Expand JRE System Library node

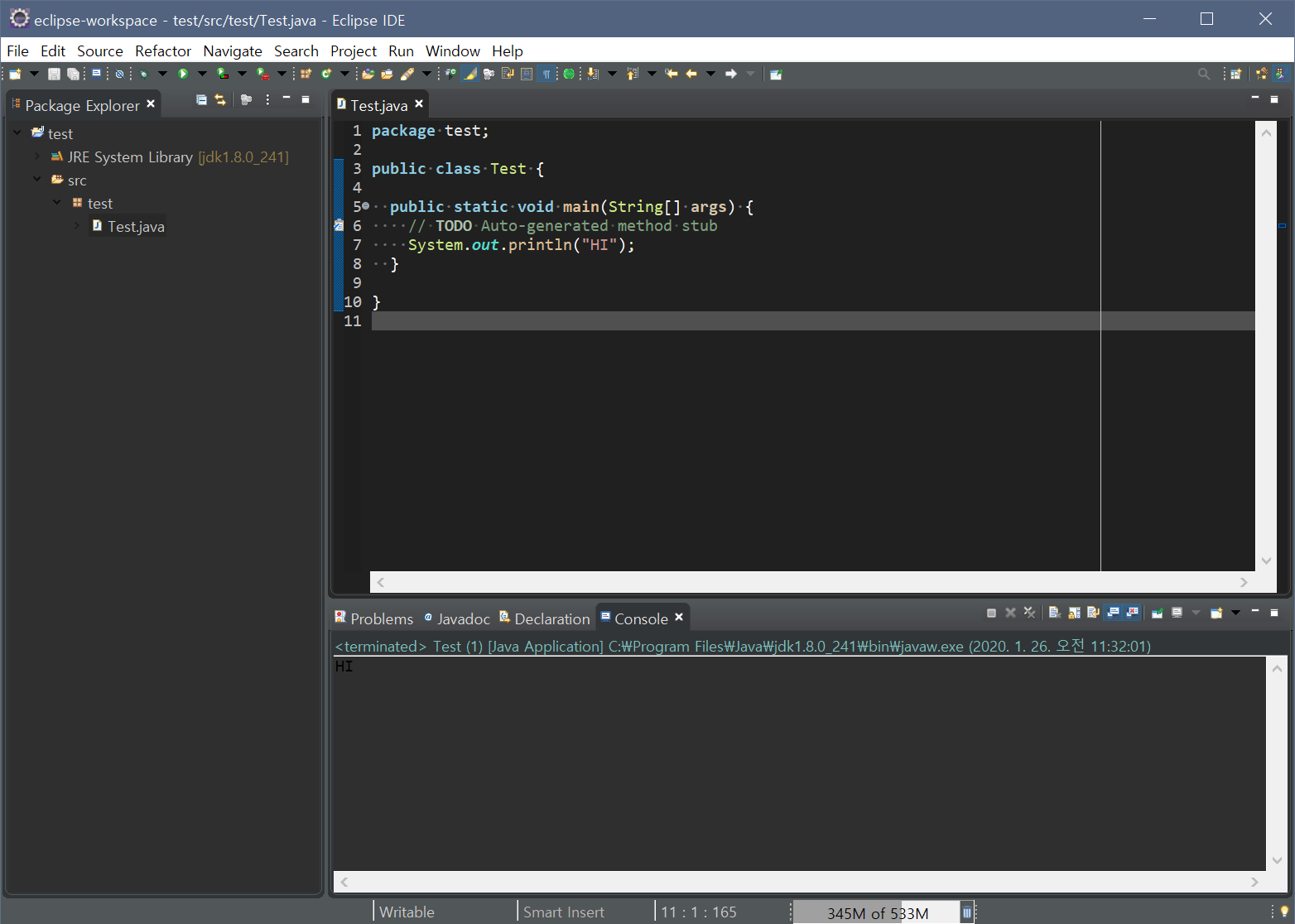37,156
